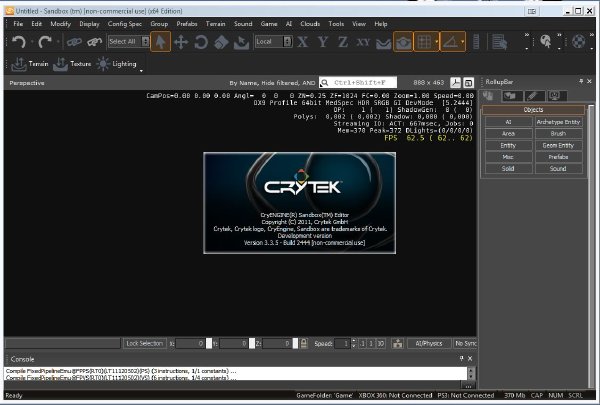Screen dimensions: 600x405
Task: Click the Sound object button
Action: pyautogui.click(x=558, y=169)
